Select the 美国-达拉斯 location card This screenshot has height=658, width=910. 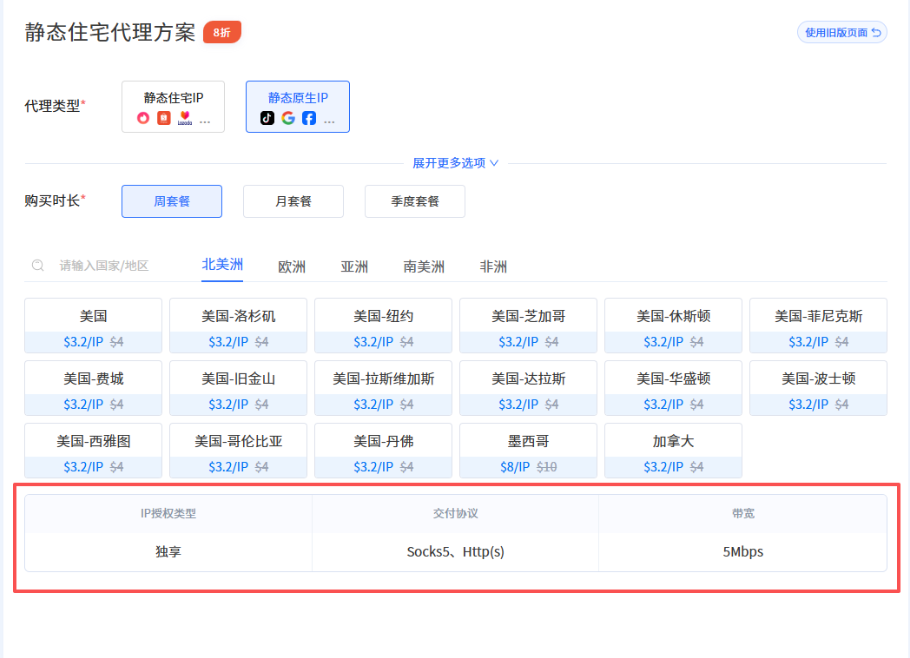coord(528,388)
